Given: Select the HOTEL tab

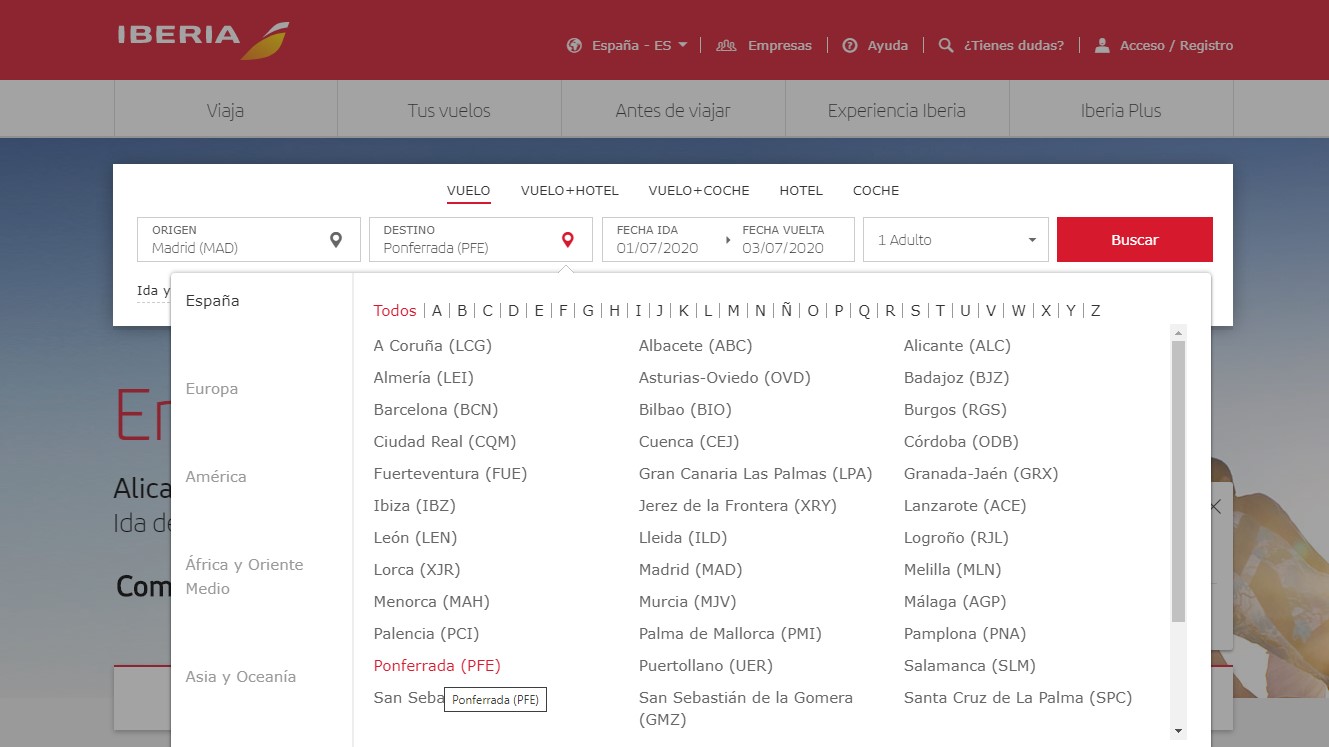Looking at the screenshot, I should (801, 190).
